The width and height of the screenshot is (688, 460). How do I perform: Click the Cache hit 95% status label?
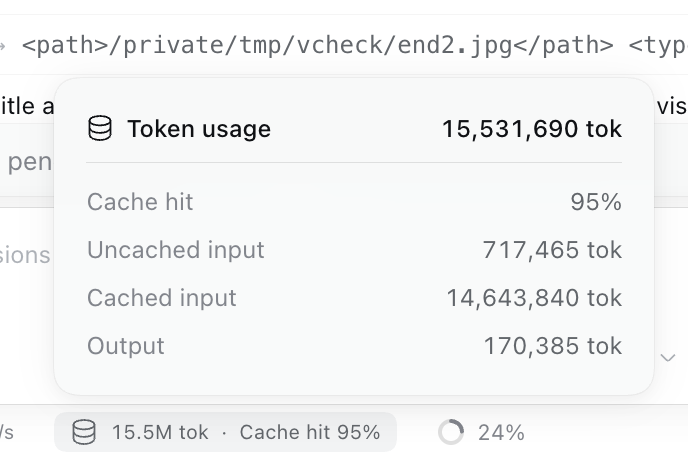click(x=310, y=432)
